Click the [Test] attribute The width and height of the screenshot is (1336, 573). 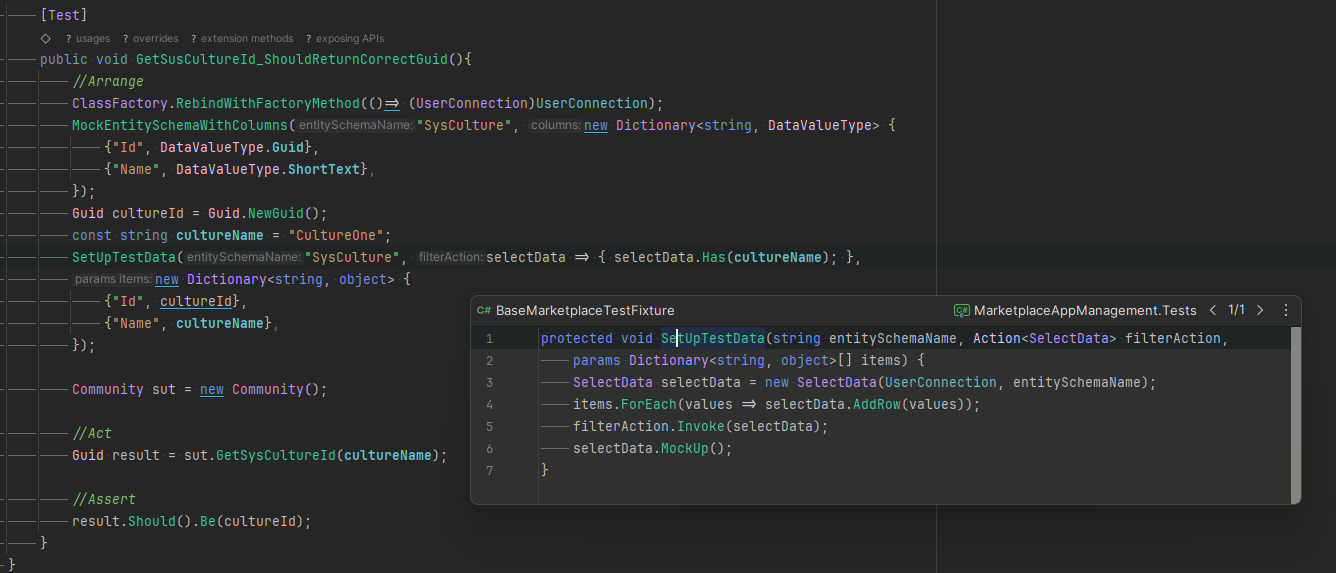(x=64, y=16)
